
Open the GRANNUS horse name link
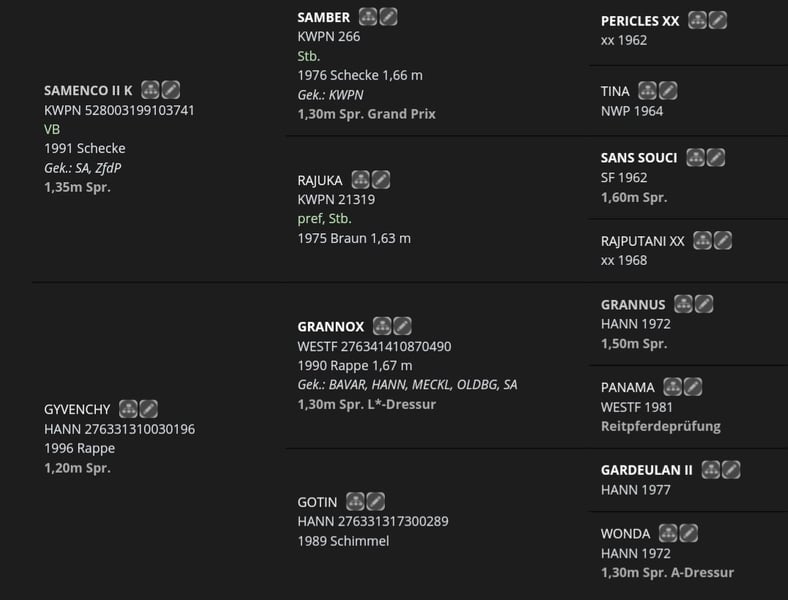click(633, 305)
